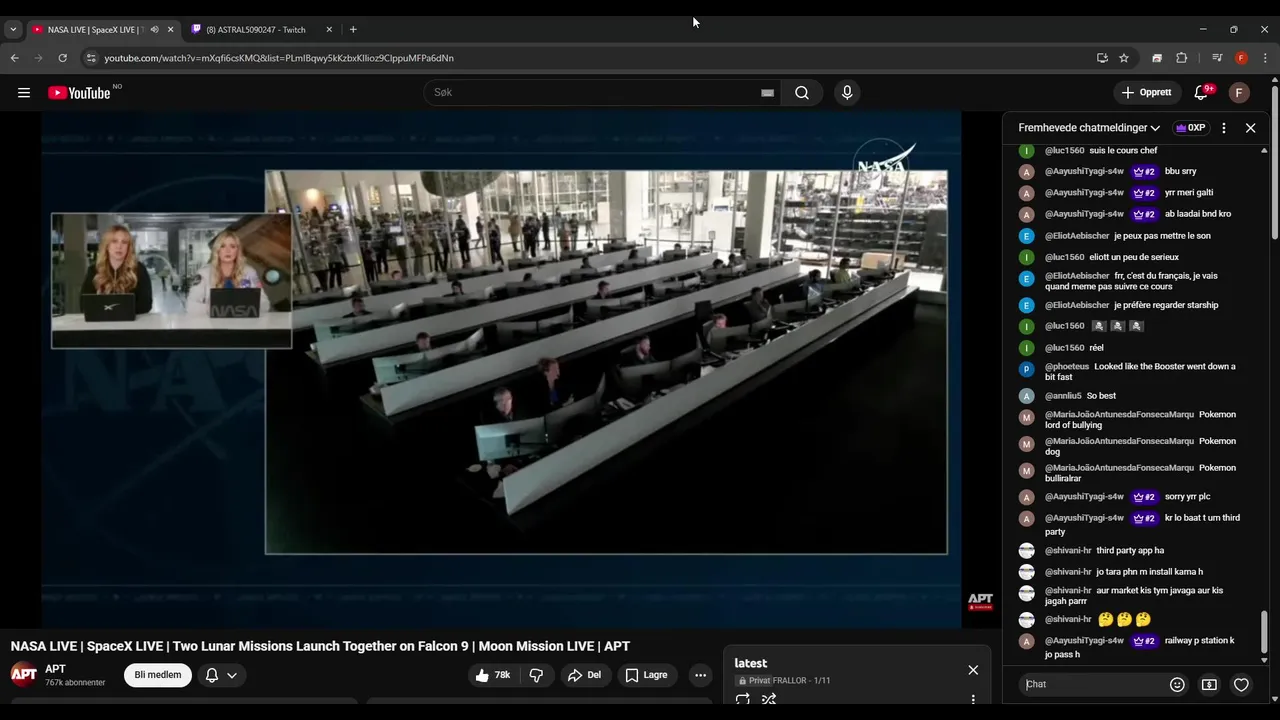Start voice search with the microphone
The image size is (1280, 720).
[x=847, y=93]
